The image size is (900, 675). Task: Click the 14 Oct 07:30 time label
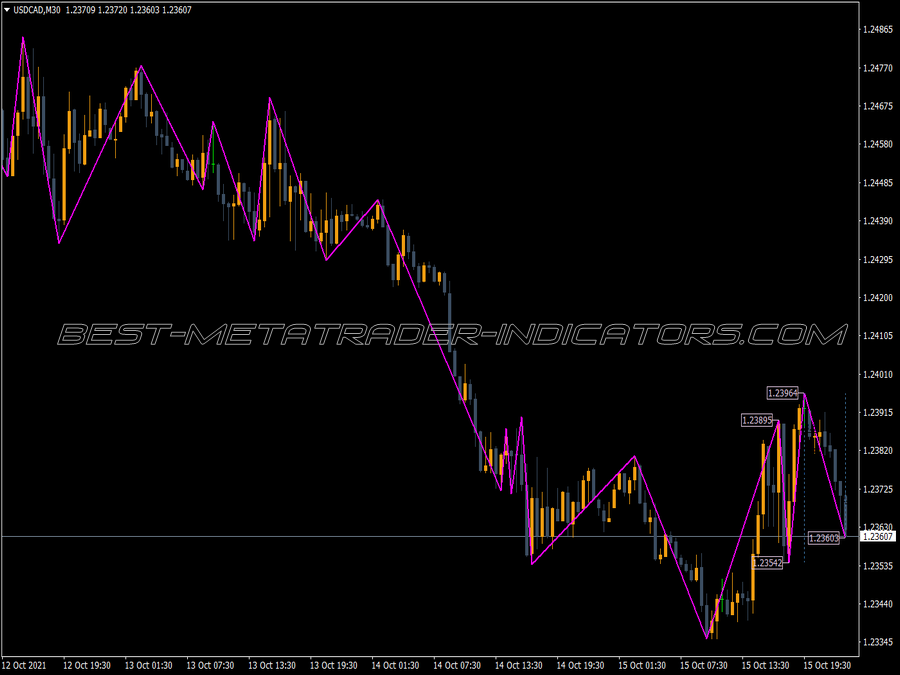click(x=457, y=665)
